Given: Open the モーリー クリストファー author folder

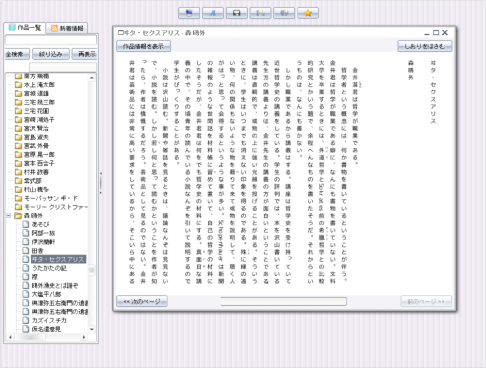Looking at the screenshot, I should 56,207.
